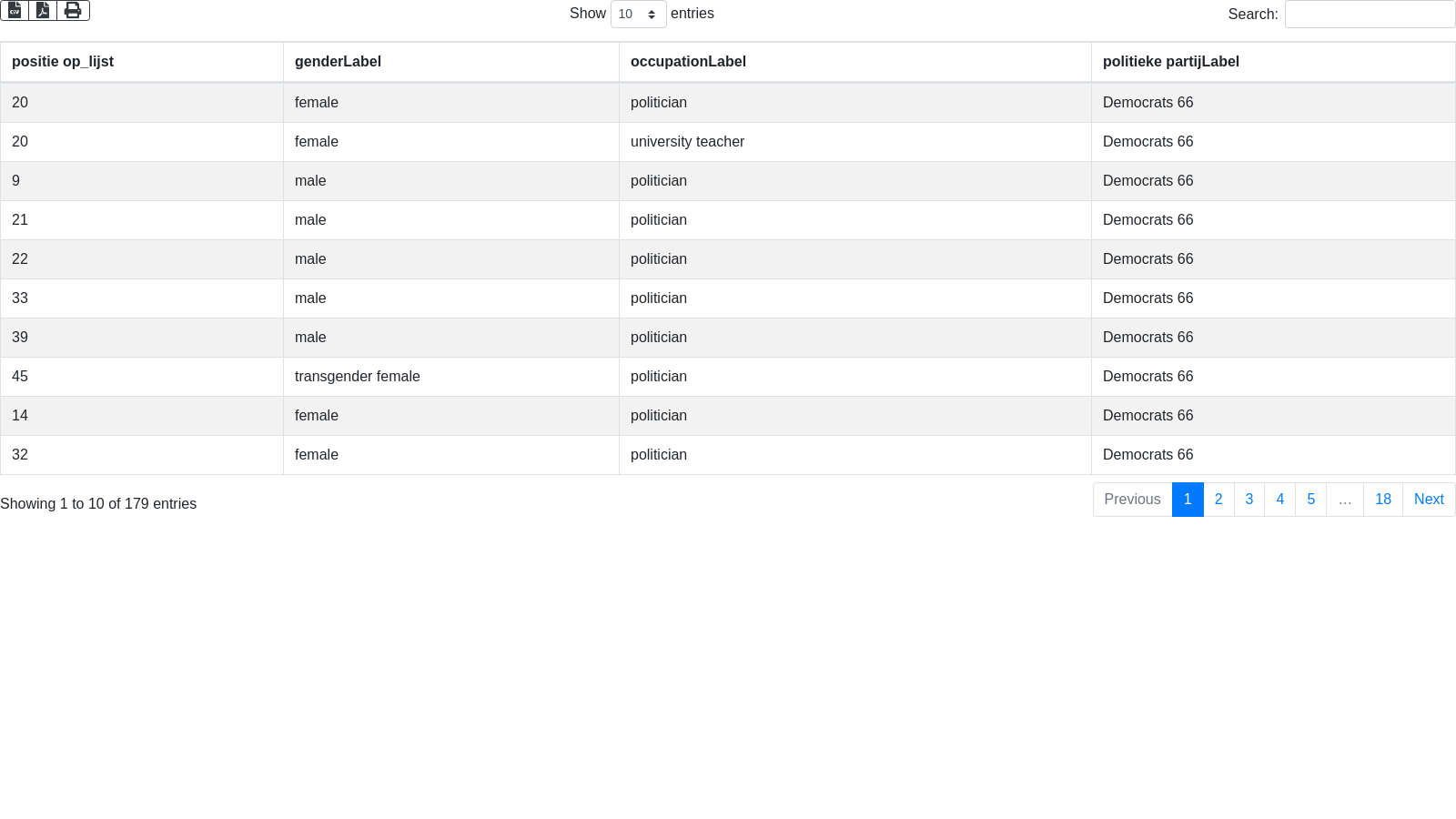Screen dimensions: 1456x819
Task: Go to page 3 of results
Action: pyautogui.click(x=1249, y=500)
